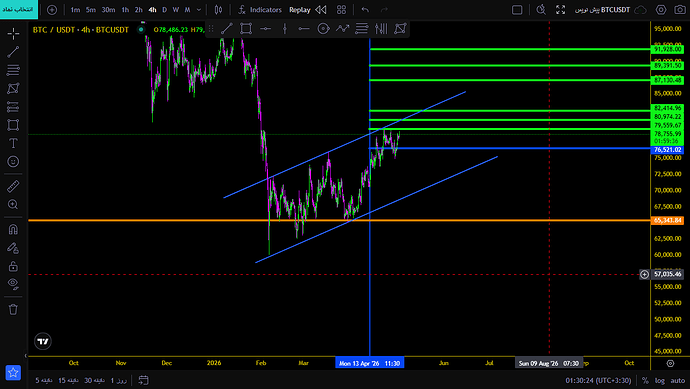690x389 pixels.
Task: Switch to 30m timeframe
Action: (x=108, y=10)
